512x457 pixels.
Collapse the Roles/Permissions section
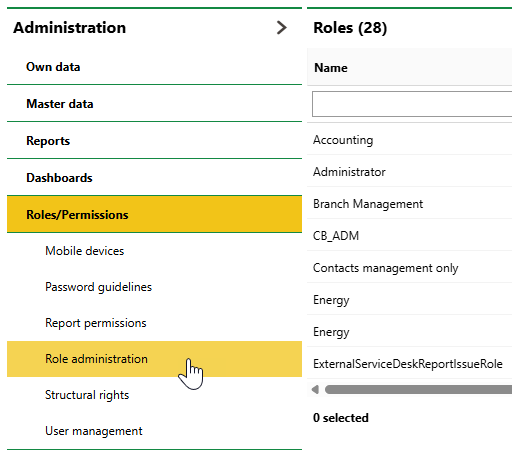point(154,214)
